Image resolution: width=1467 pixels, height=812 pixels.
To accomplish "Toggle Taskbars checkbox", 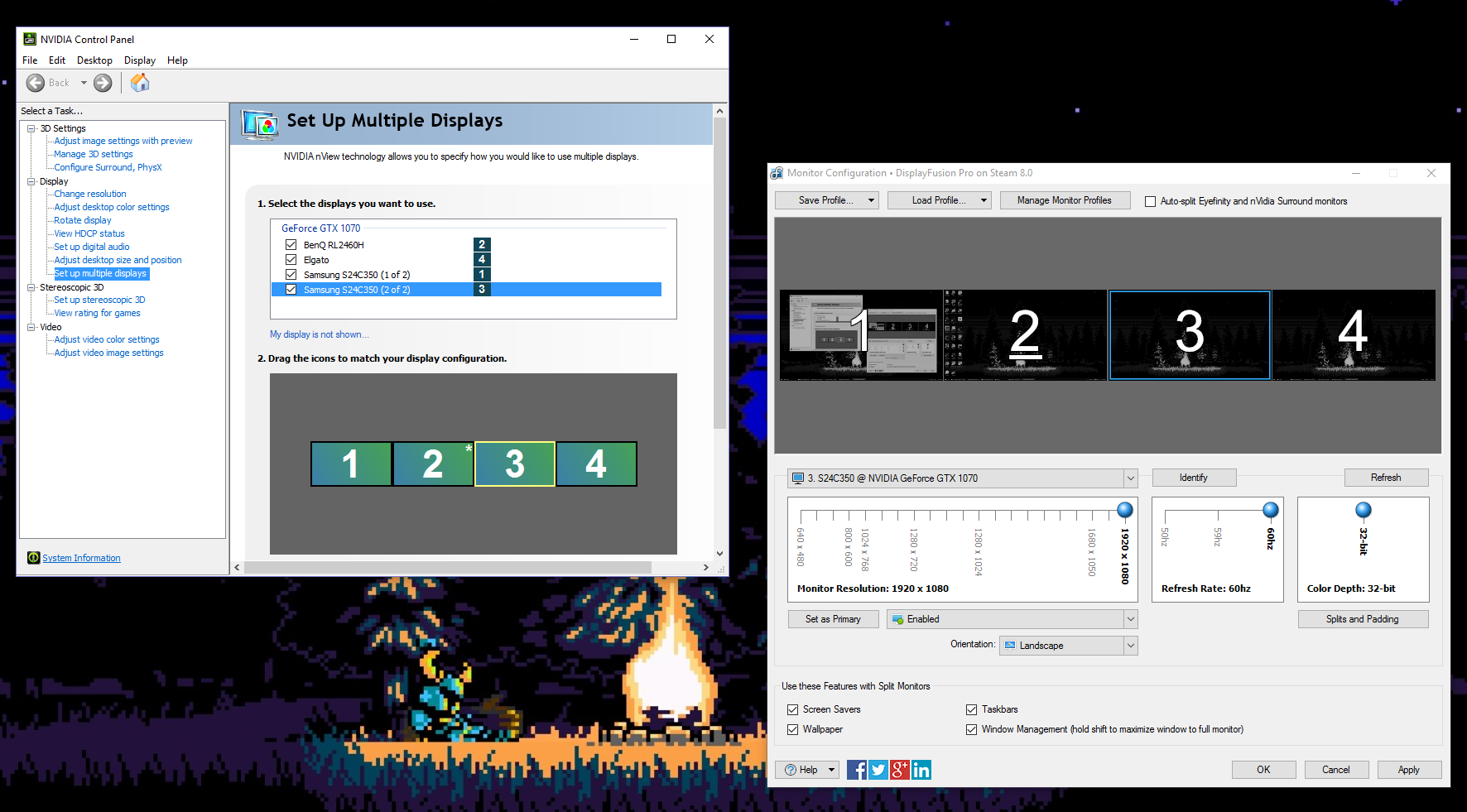I will coord(971,709).
